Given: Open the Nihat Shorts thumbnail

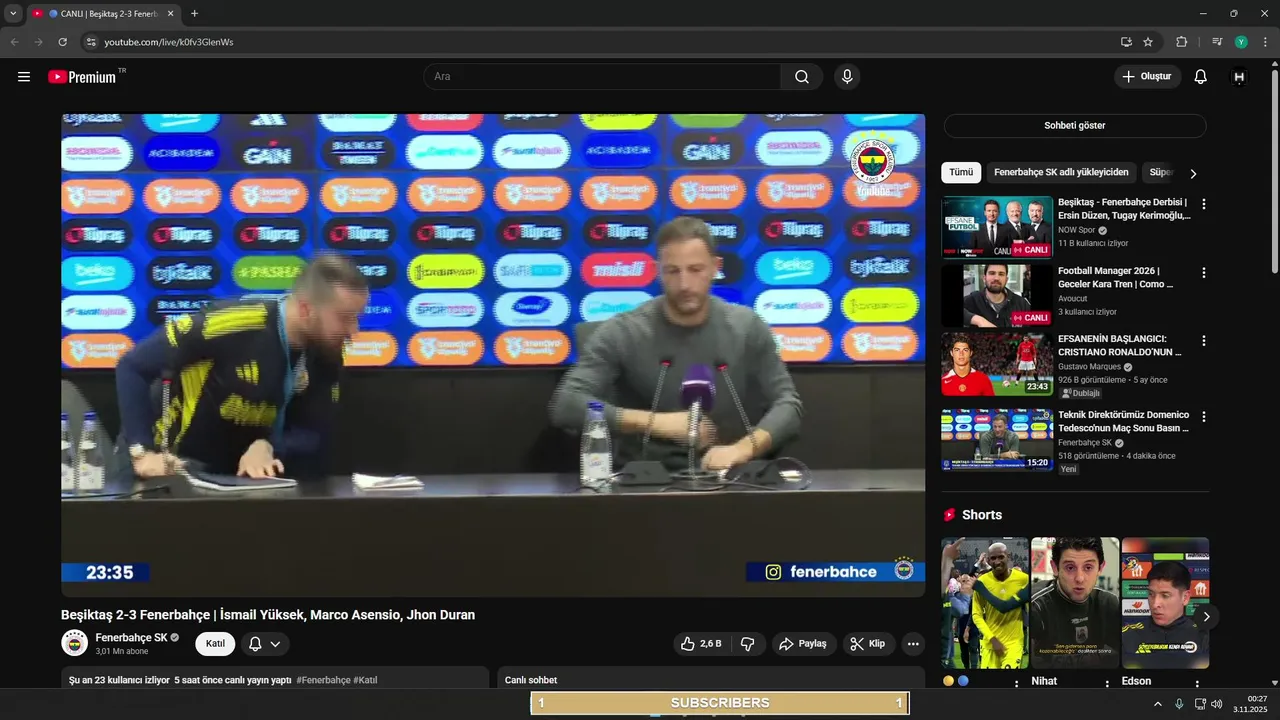Looking at the screenshot, I should 1075,603.
